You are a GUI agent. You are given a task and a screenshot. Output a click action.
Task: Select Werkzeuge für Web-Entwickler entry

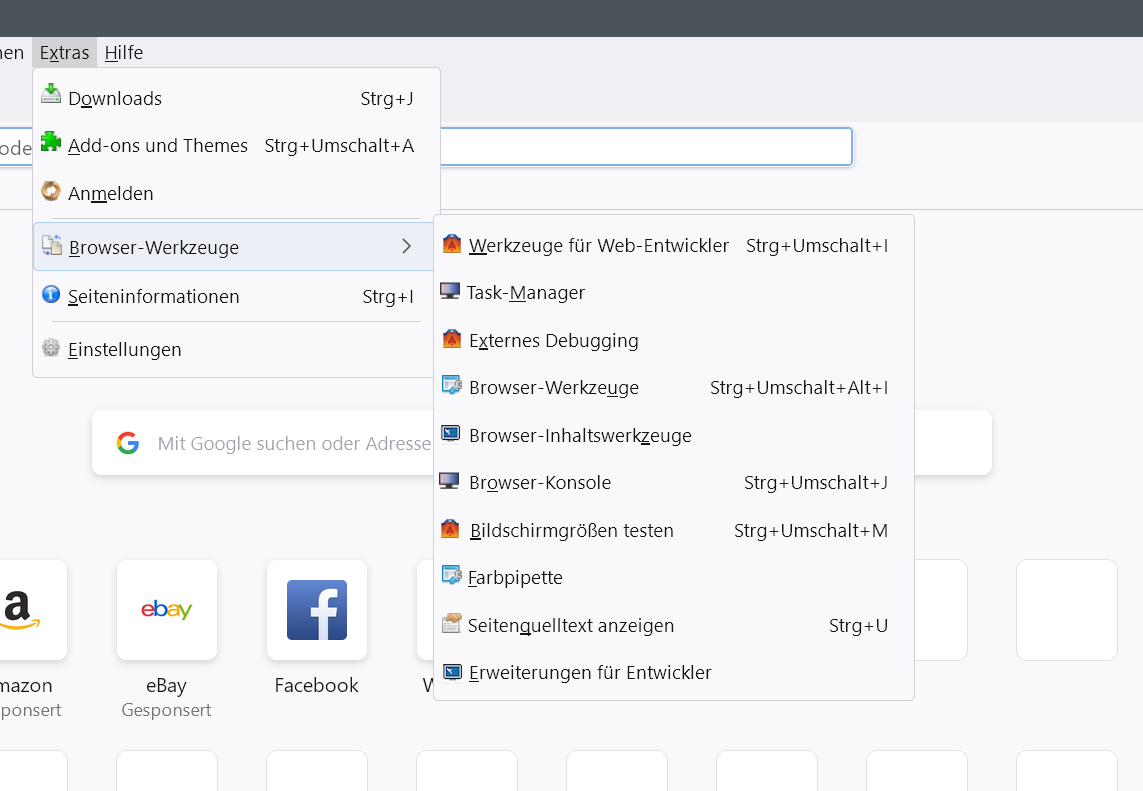pyautogui.click(x=598, y=245)
